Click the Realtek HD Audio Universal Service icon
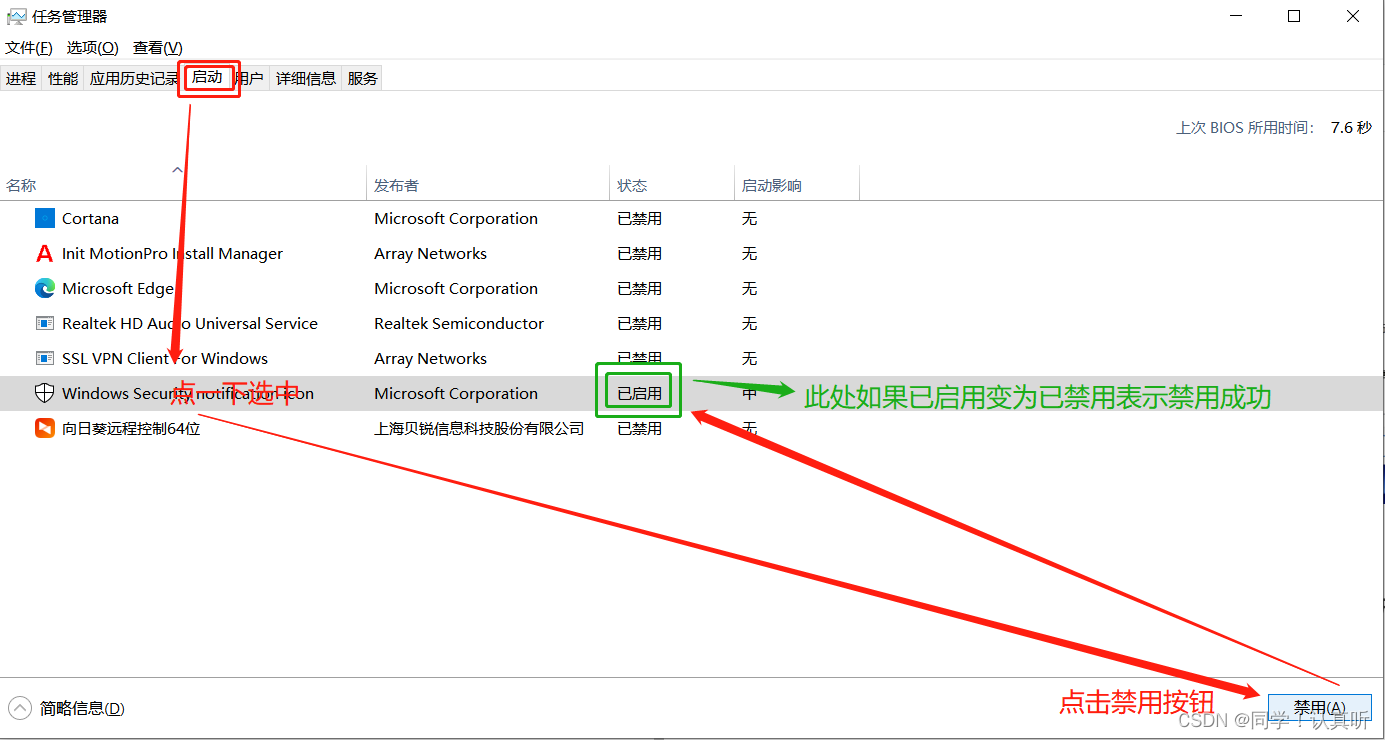Viewport: 1385px width, 740px height. coord(45,323)
